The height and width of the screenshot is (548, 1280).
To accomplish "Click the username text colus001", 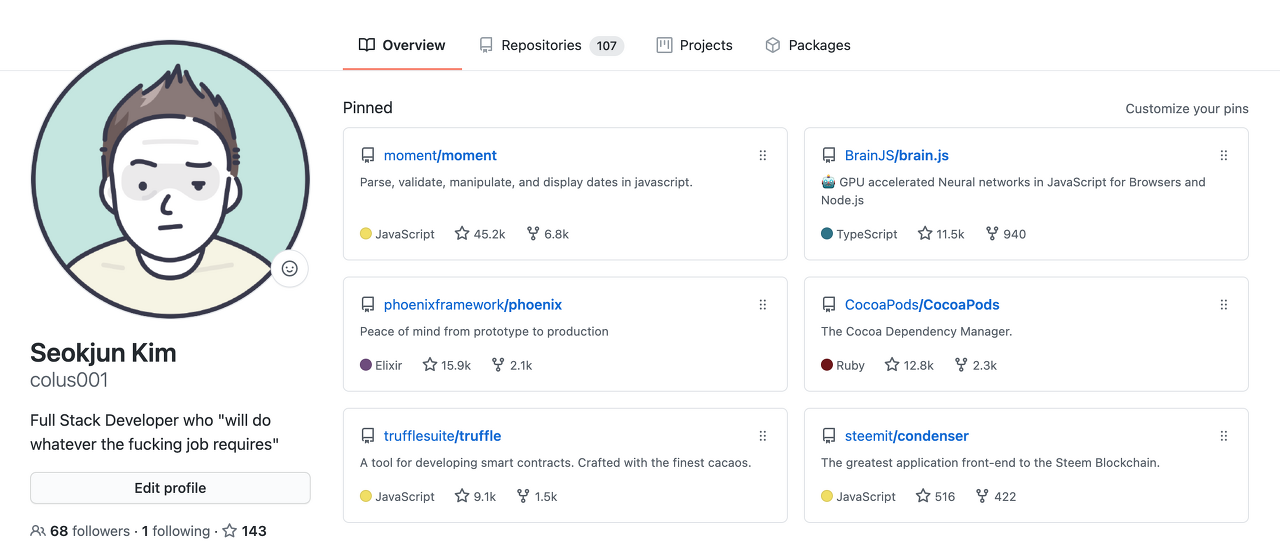I will point(69,381).
